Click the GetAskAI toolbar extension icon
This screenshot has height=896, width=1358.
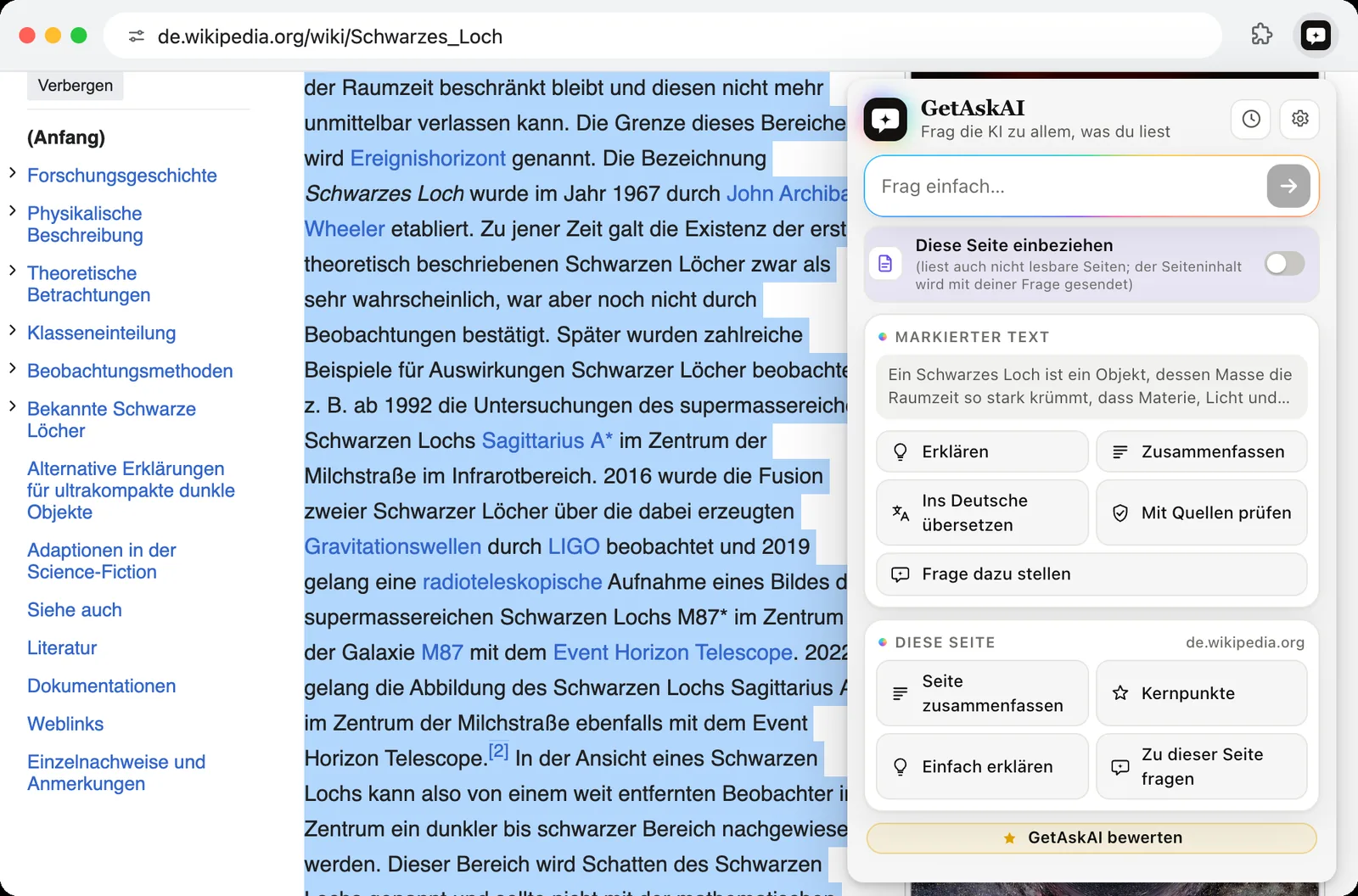click(1316, 35)
